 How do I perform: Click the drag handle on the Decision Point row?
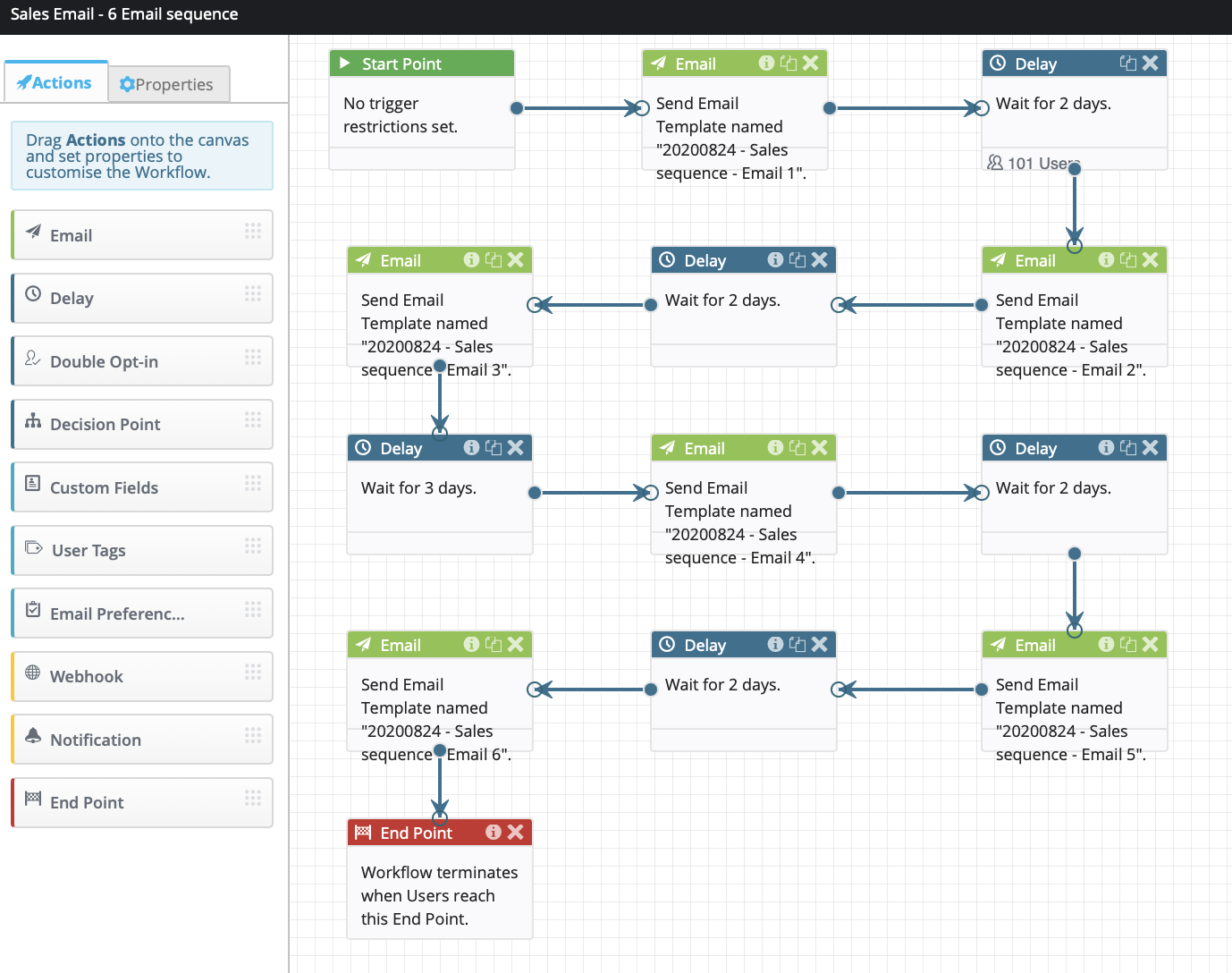[x=253, y=419]
